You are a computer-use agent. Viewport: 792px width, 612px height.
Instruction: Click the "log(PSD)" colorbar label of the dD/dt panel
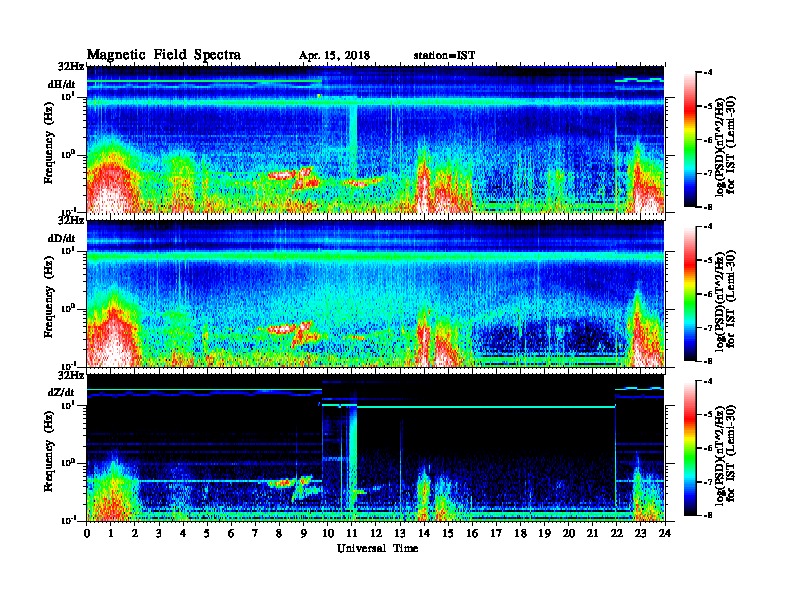click(719, 300)
